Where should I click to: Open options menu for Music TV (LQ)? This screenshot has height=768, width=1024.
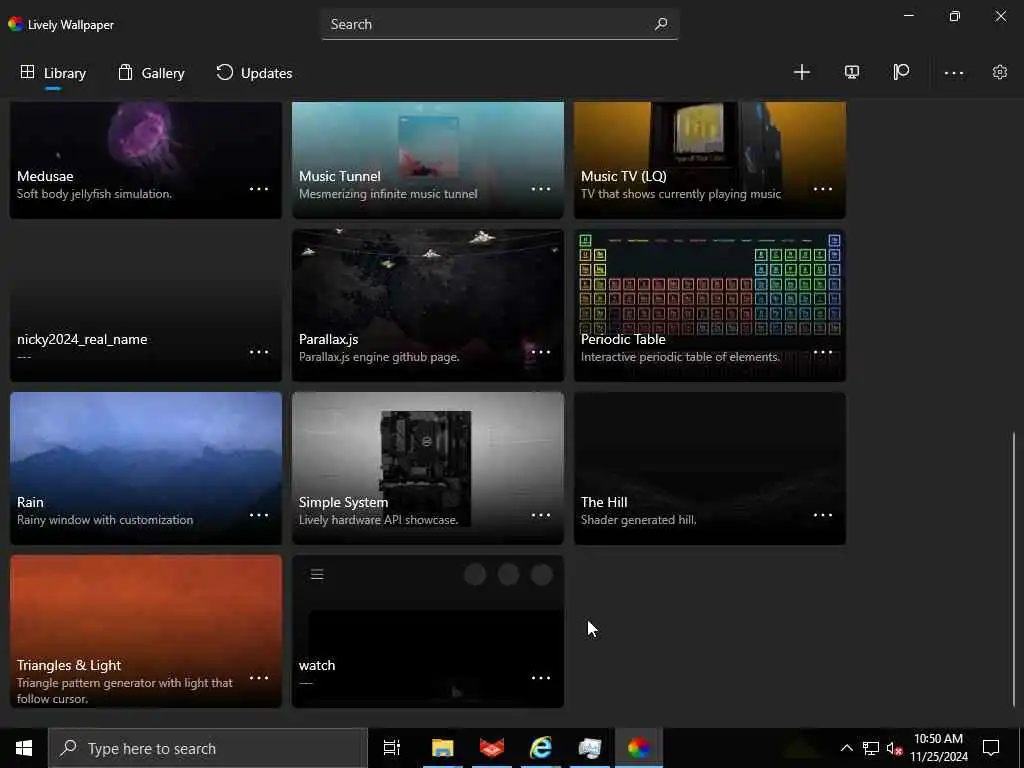pyautogui.click(x=823, y=189)
